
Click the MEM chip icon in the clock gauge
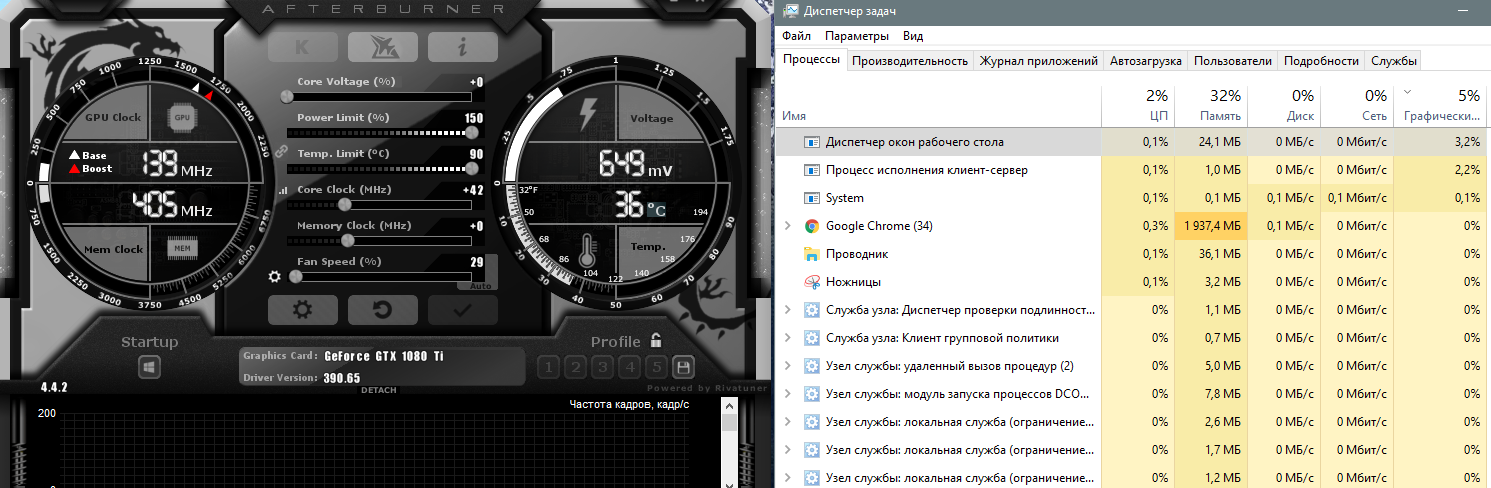point(182,248)
